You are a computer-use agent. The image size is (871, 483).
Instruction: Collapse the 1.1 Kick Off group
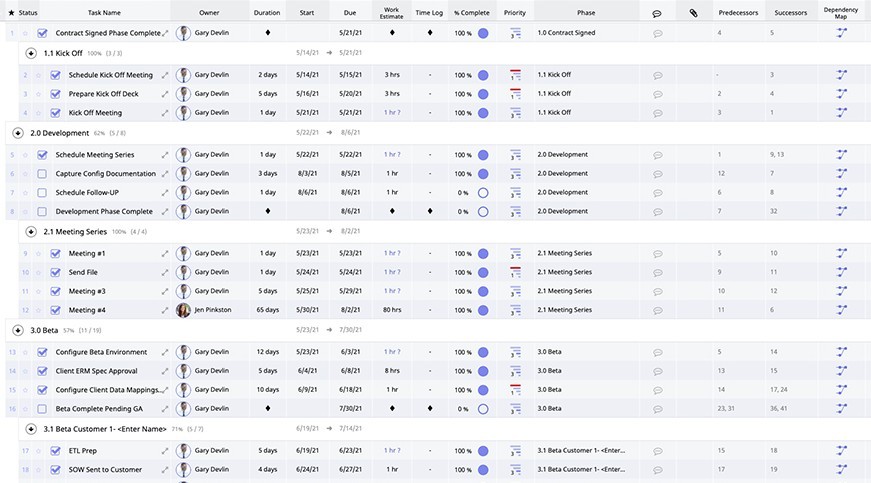(31, 53)
